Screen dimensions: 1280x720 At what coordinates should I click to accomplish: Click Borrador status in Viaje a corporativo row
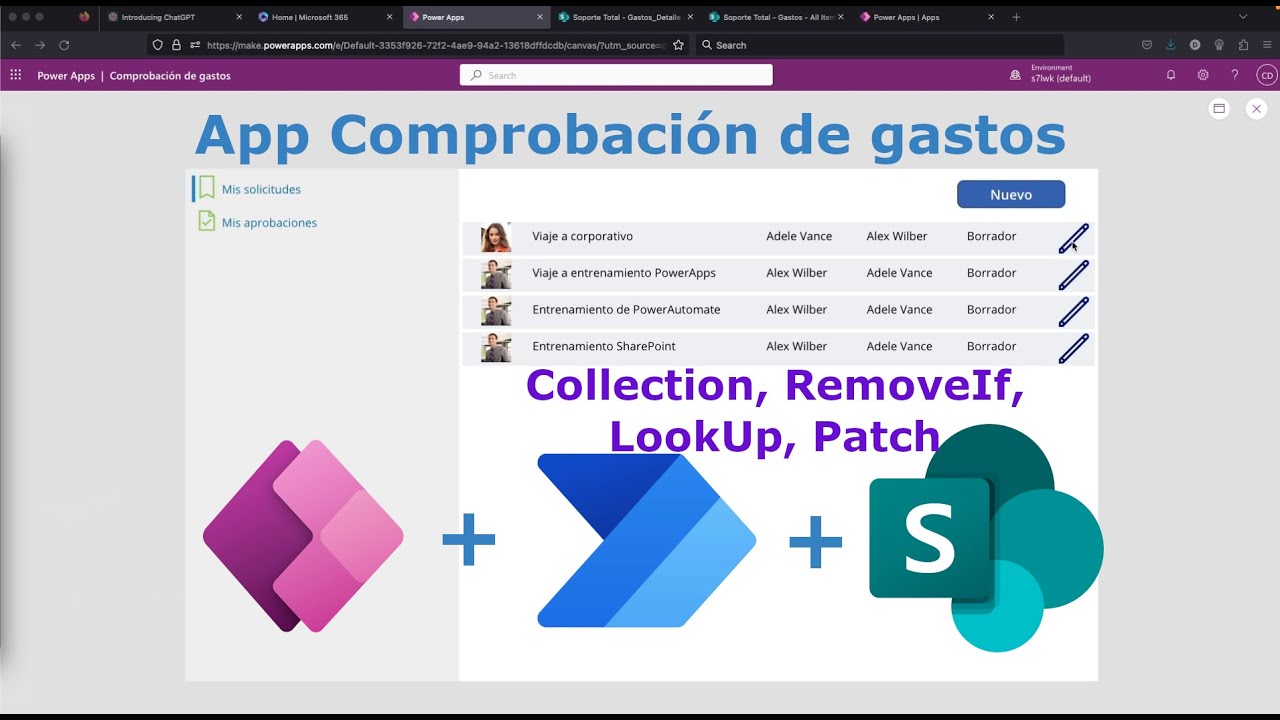click(991, 236)
